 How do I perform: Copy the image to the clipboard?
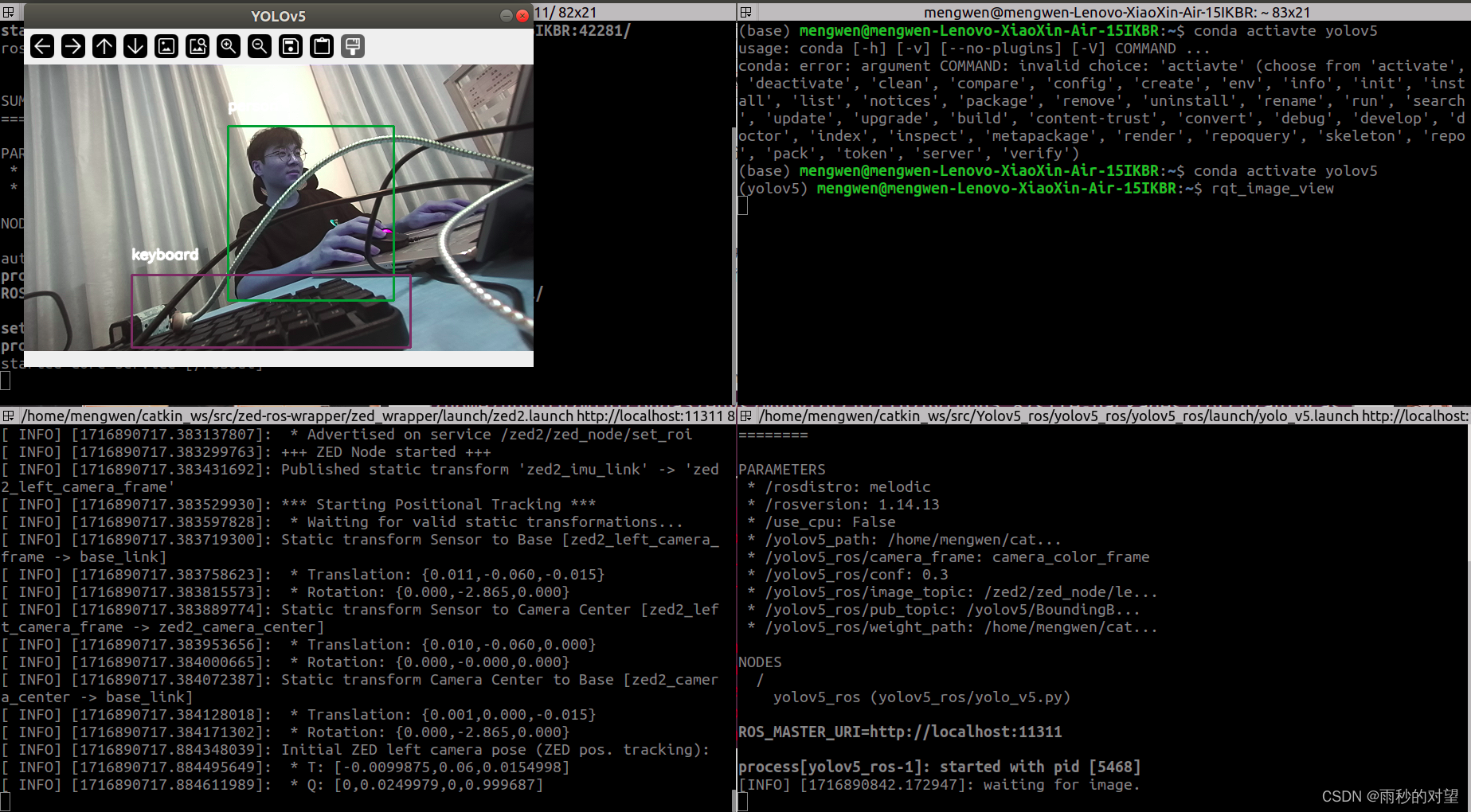[322, 46]
